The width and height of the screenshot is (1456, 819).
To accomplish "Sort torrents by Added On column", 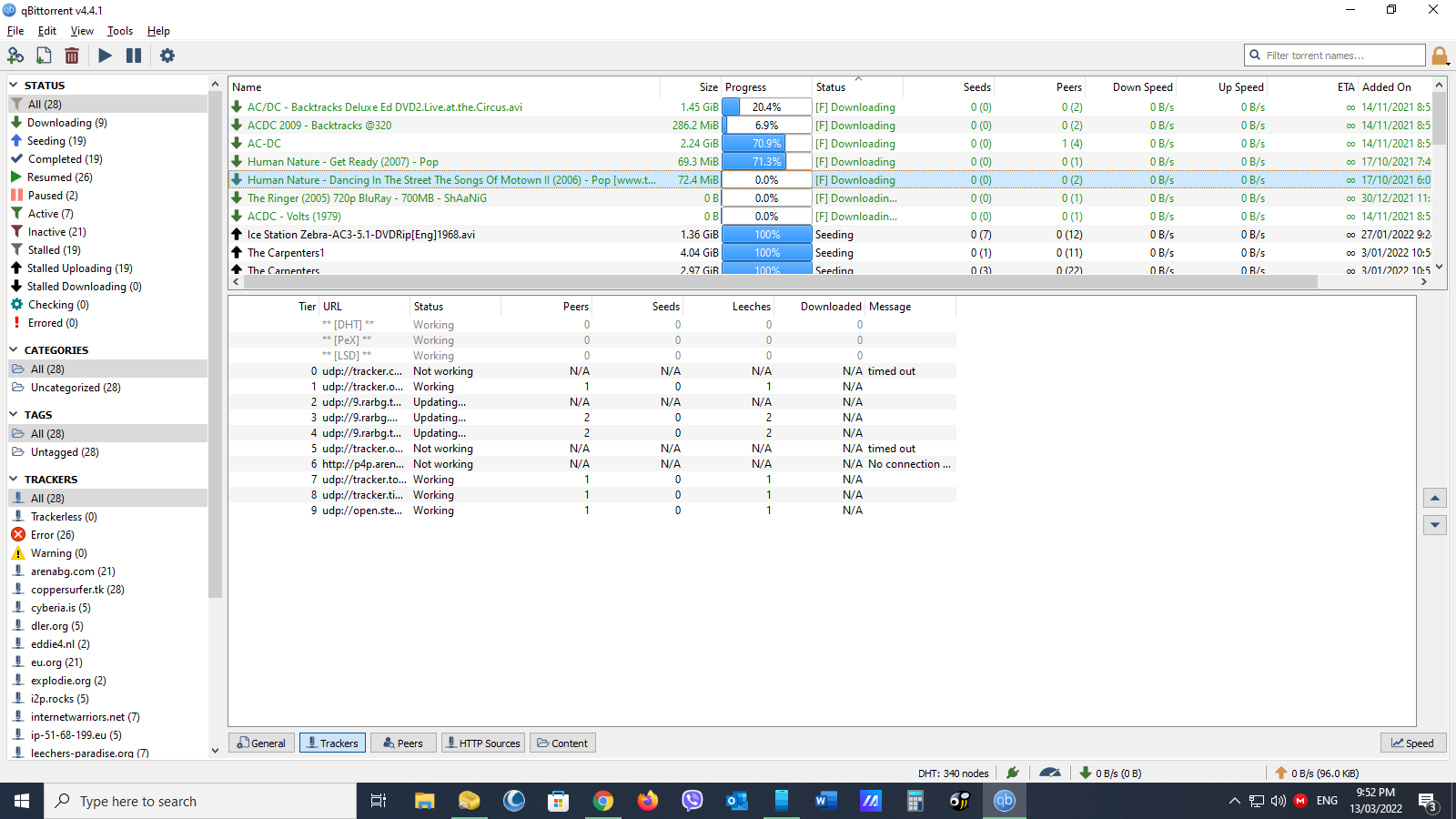I will click(1395, 87).
